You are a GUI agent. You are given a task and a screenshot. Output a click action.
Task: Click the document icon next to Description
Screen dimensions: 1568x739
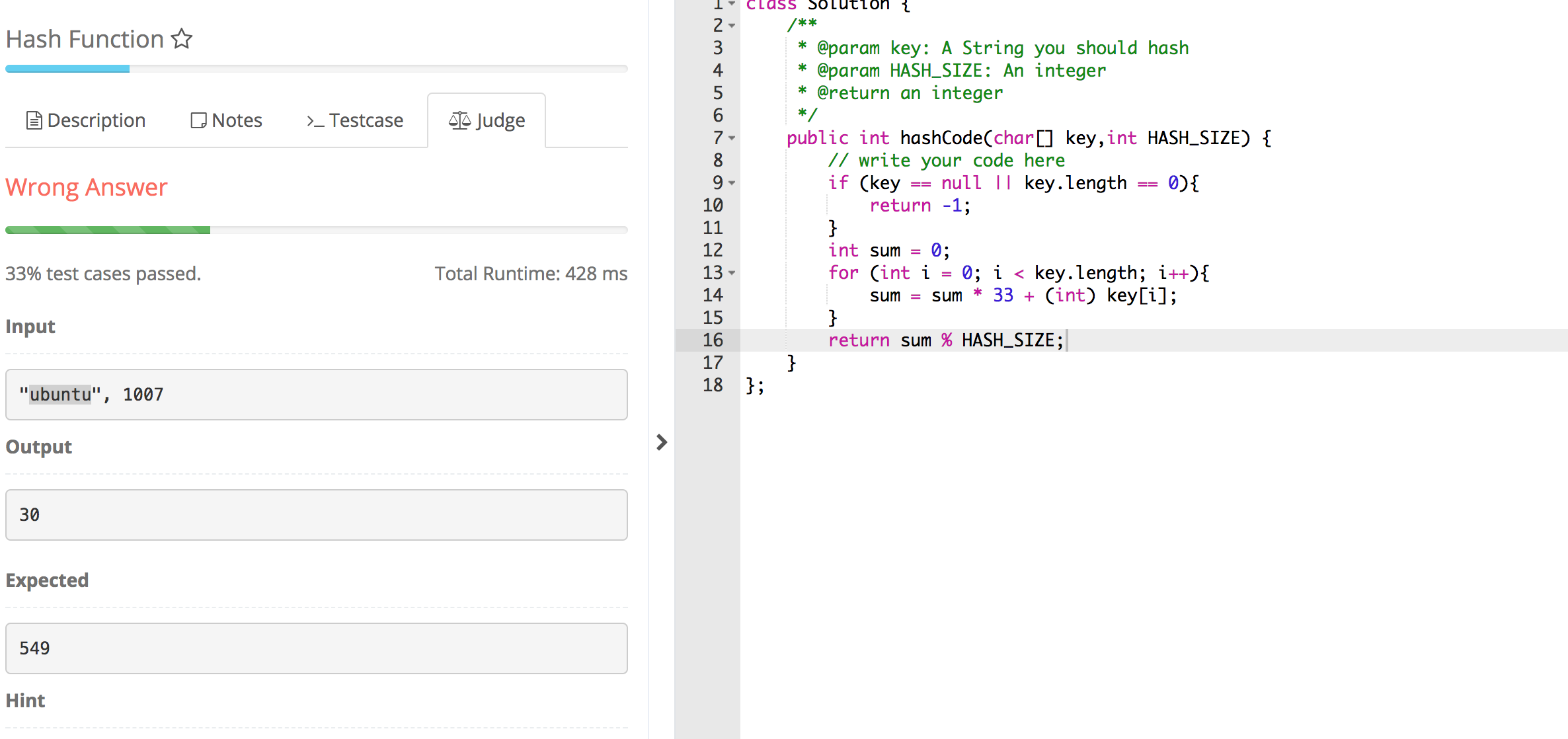click(29, 121)
